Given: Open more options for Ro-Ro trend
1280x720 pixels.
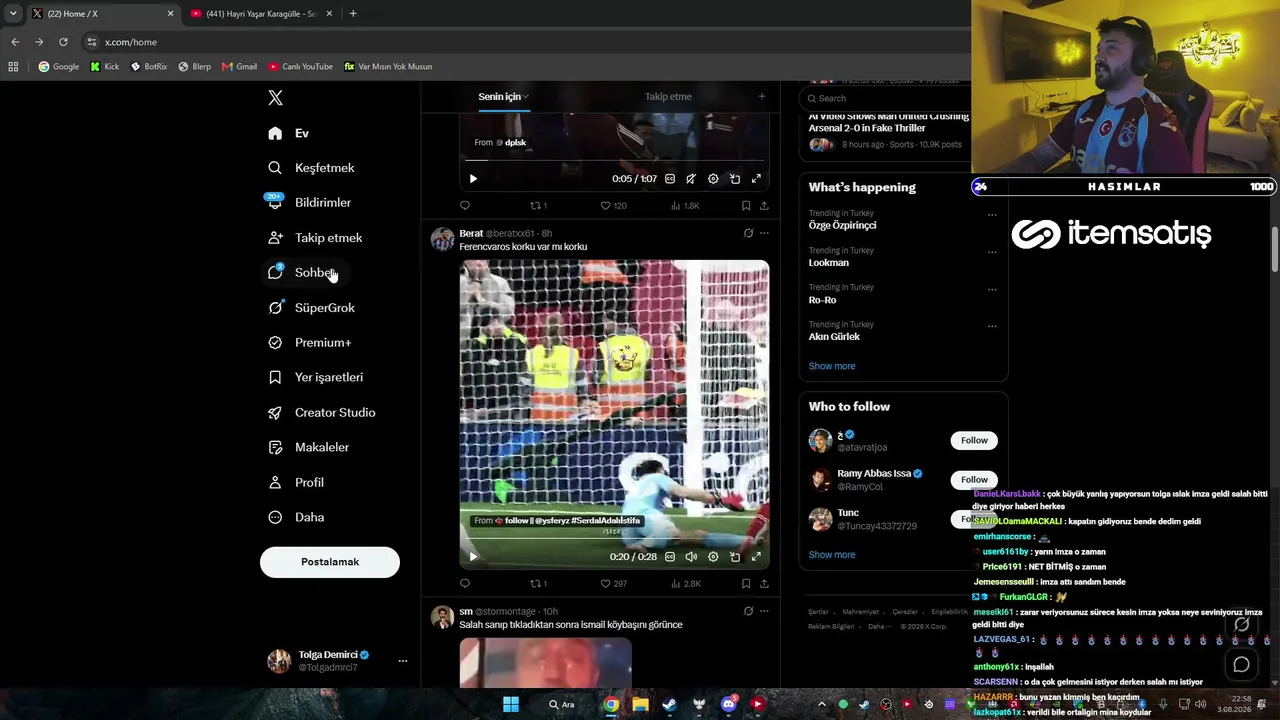Looking at the screenshot, I should pyautogui.click(x=992, y=289).
